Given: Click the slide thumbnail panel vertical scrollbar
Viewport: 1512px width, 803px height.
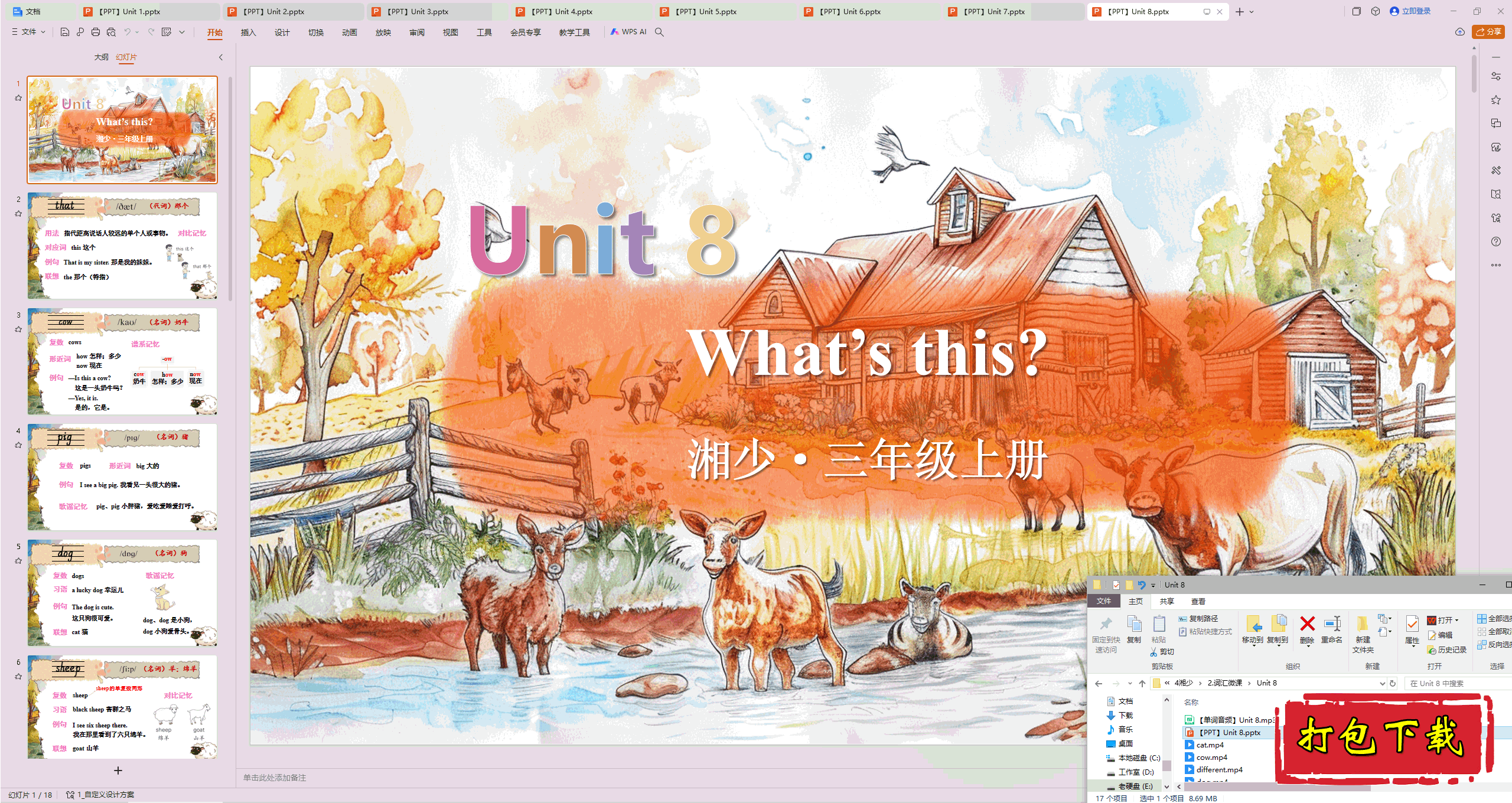Looking at the screenshot, I should pyautogui.click(x=230, y=189).
